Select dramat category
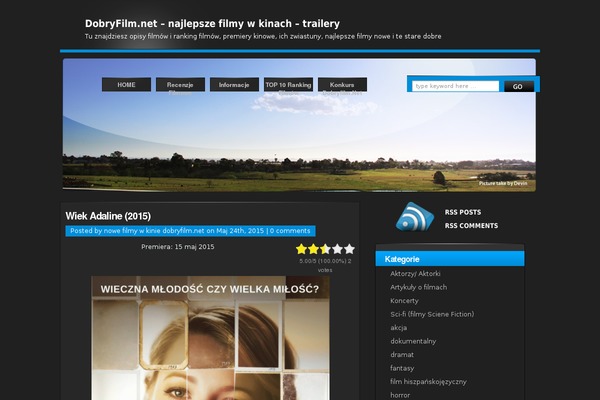 [x=402, y=354]
